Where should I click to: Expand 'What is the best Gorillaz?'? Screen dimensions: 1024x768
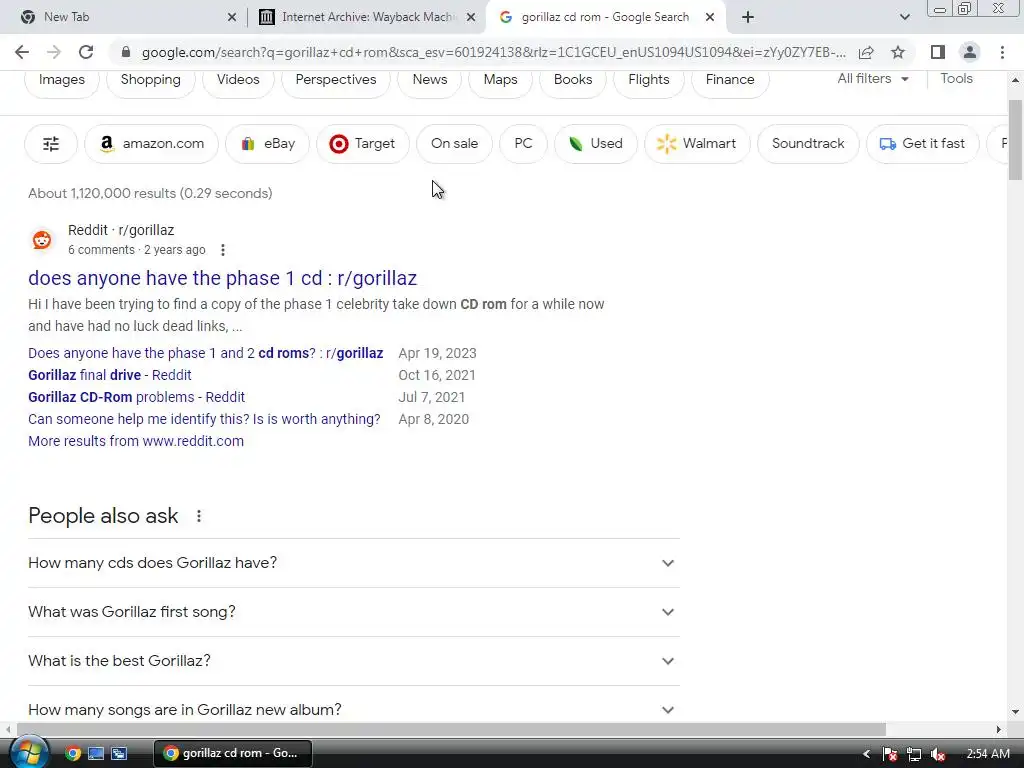coord(353,661)
